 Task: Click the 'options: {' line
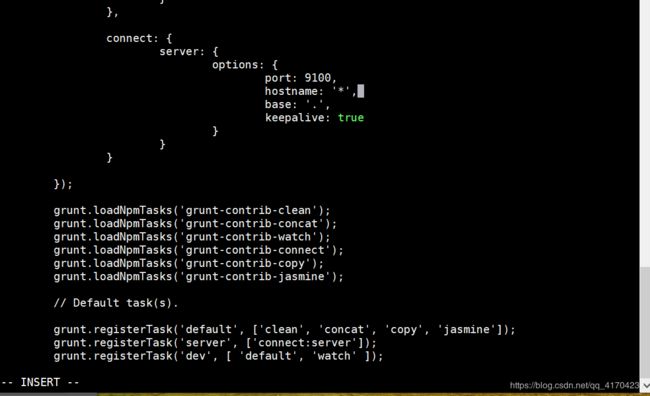[x=245, y=65]
